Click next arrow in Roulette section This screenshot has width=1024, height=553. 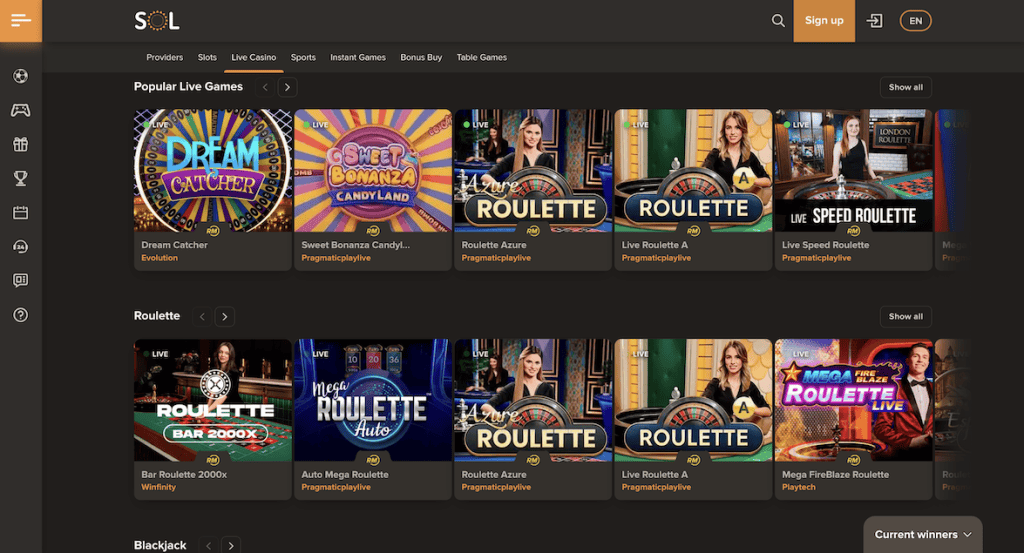(x=225, y=316)
